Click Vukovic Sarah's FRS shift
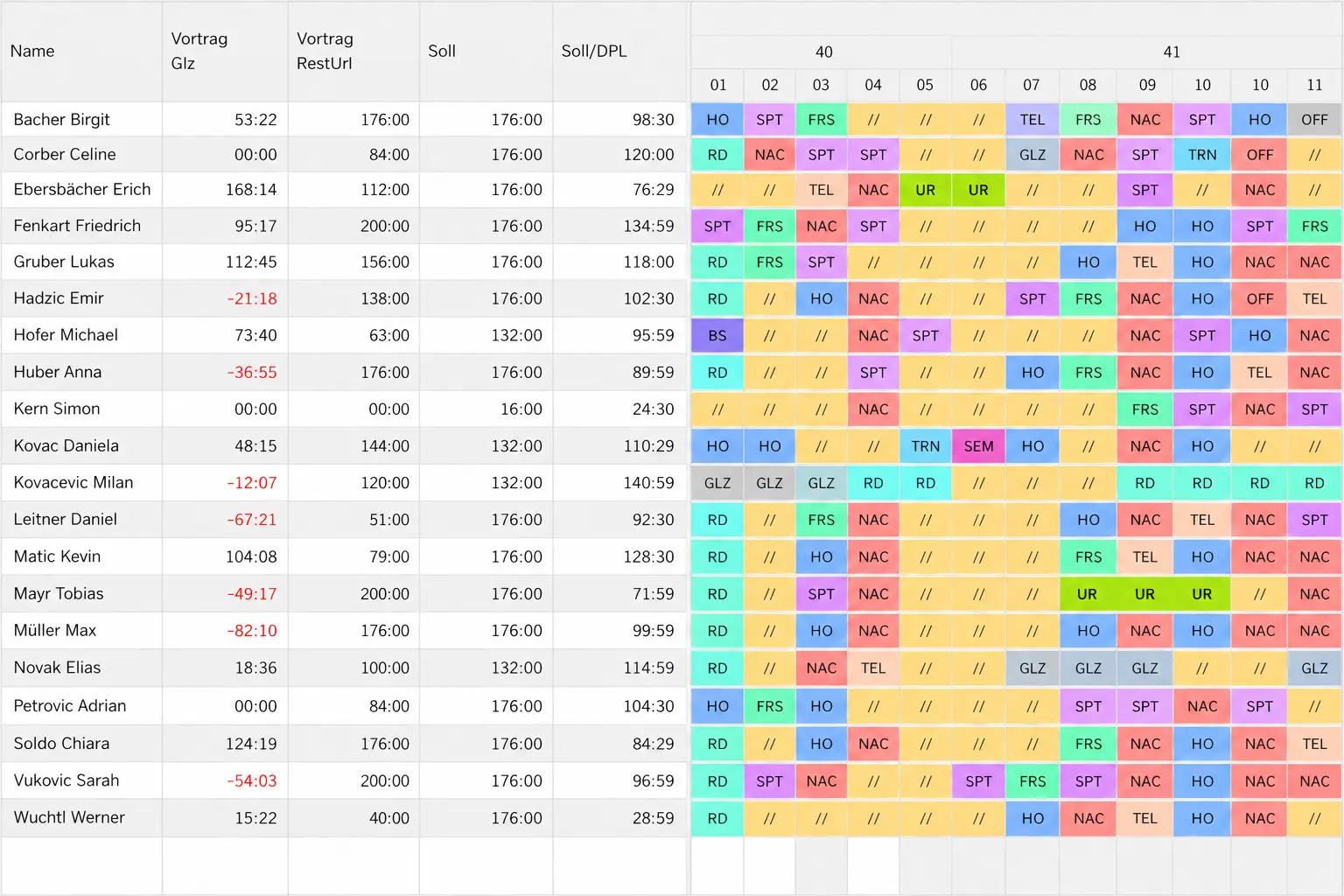Viewport: 1344px width, 896px height. (x=1032, y=781)
